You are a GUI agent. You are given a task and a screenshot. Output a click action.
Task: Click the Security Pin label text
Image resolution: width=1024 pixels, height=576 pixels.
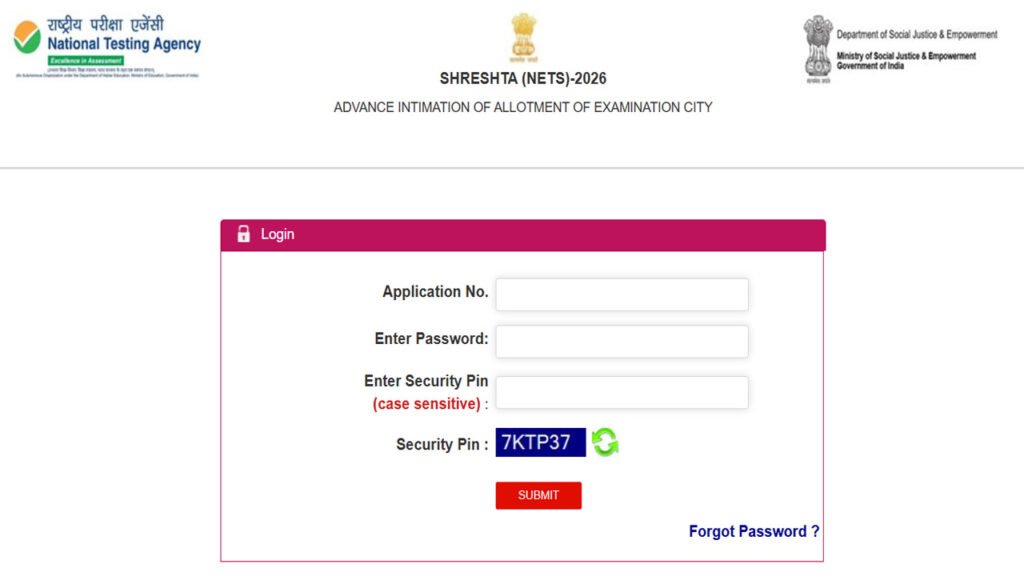(438, 444)
